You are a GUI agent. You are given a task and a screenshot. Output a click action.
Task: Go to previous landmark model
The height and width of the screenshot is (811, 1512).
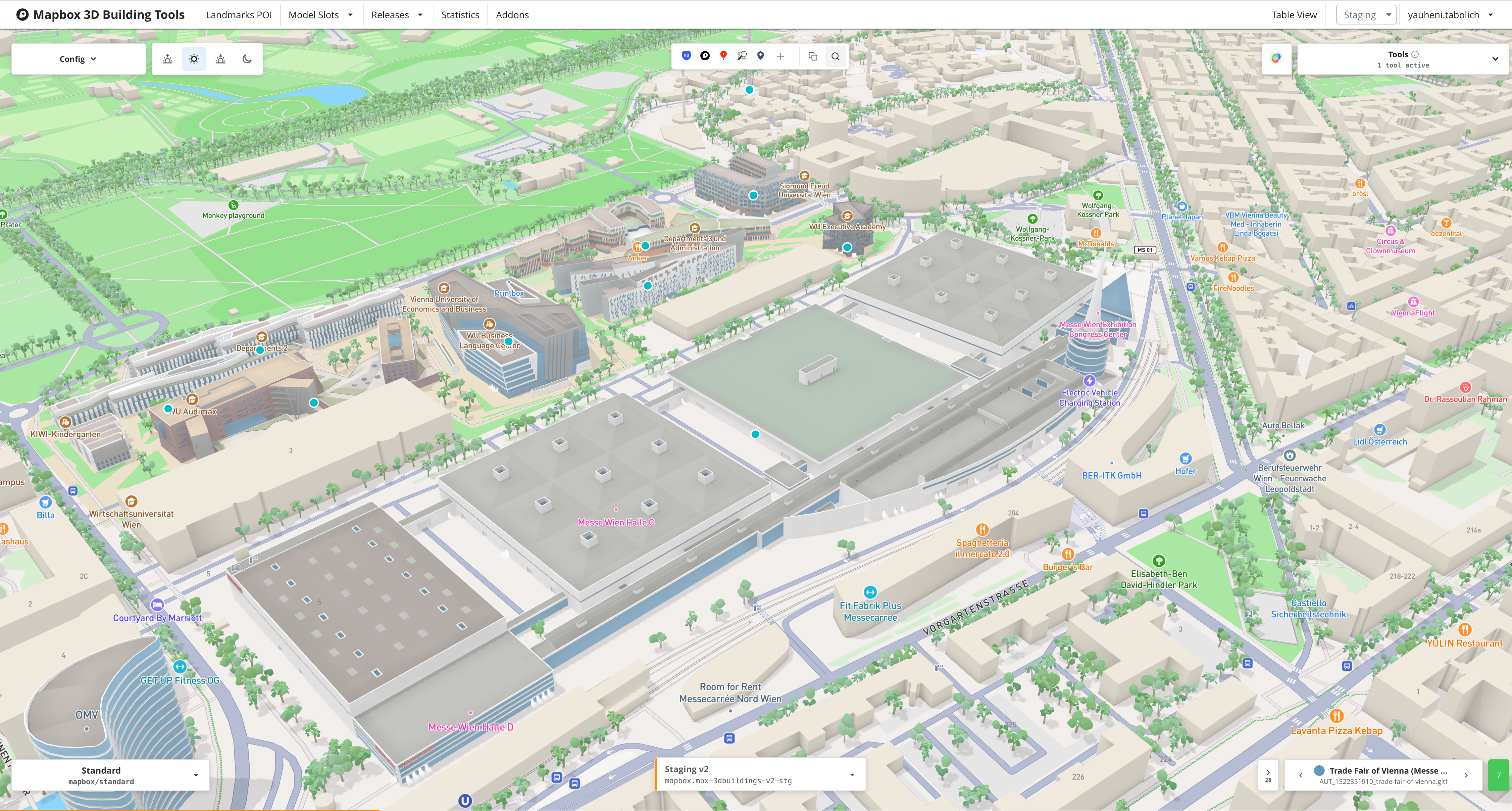click(1301, 775)
